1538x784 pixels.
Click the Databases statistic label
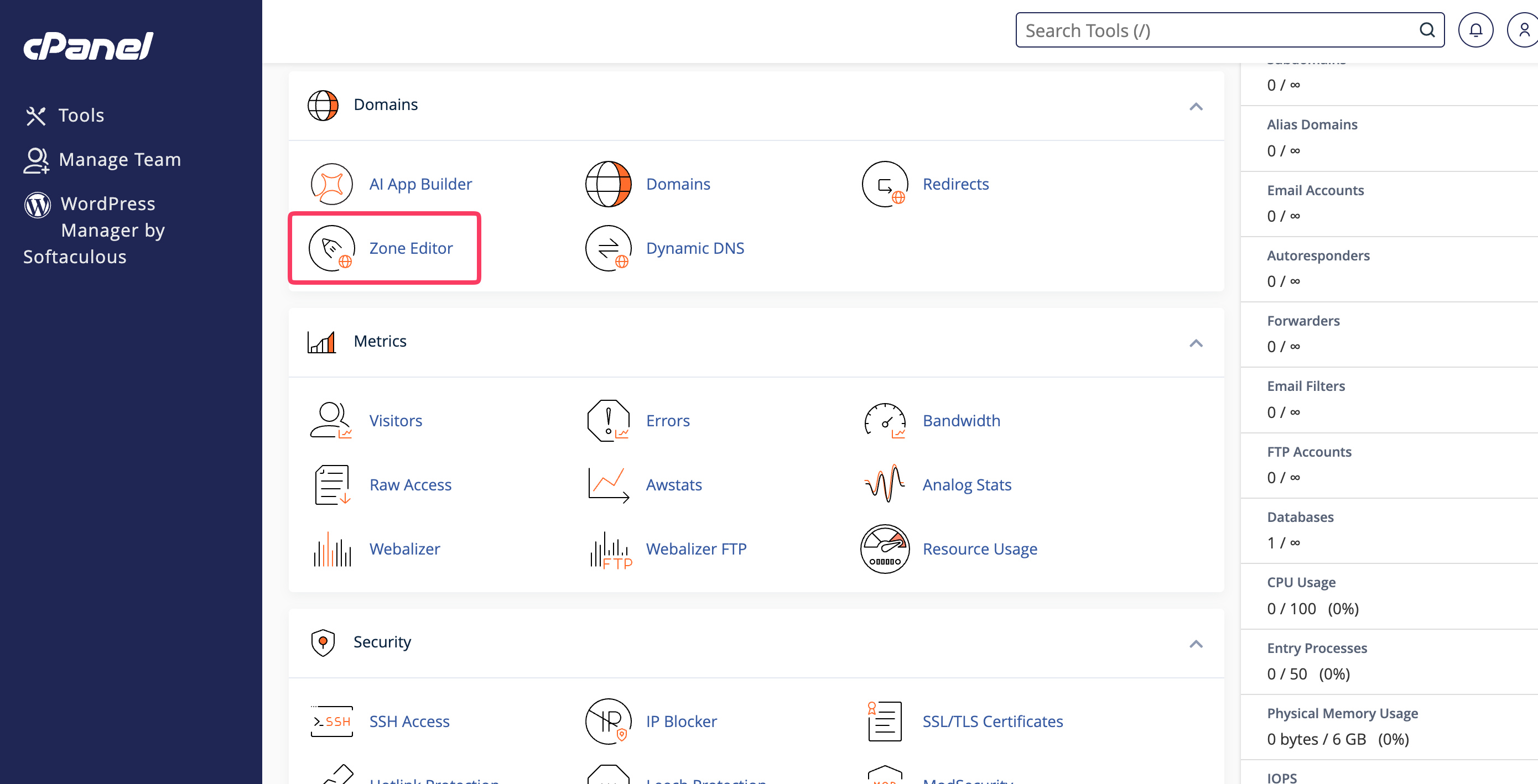1300,517
